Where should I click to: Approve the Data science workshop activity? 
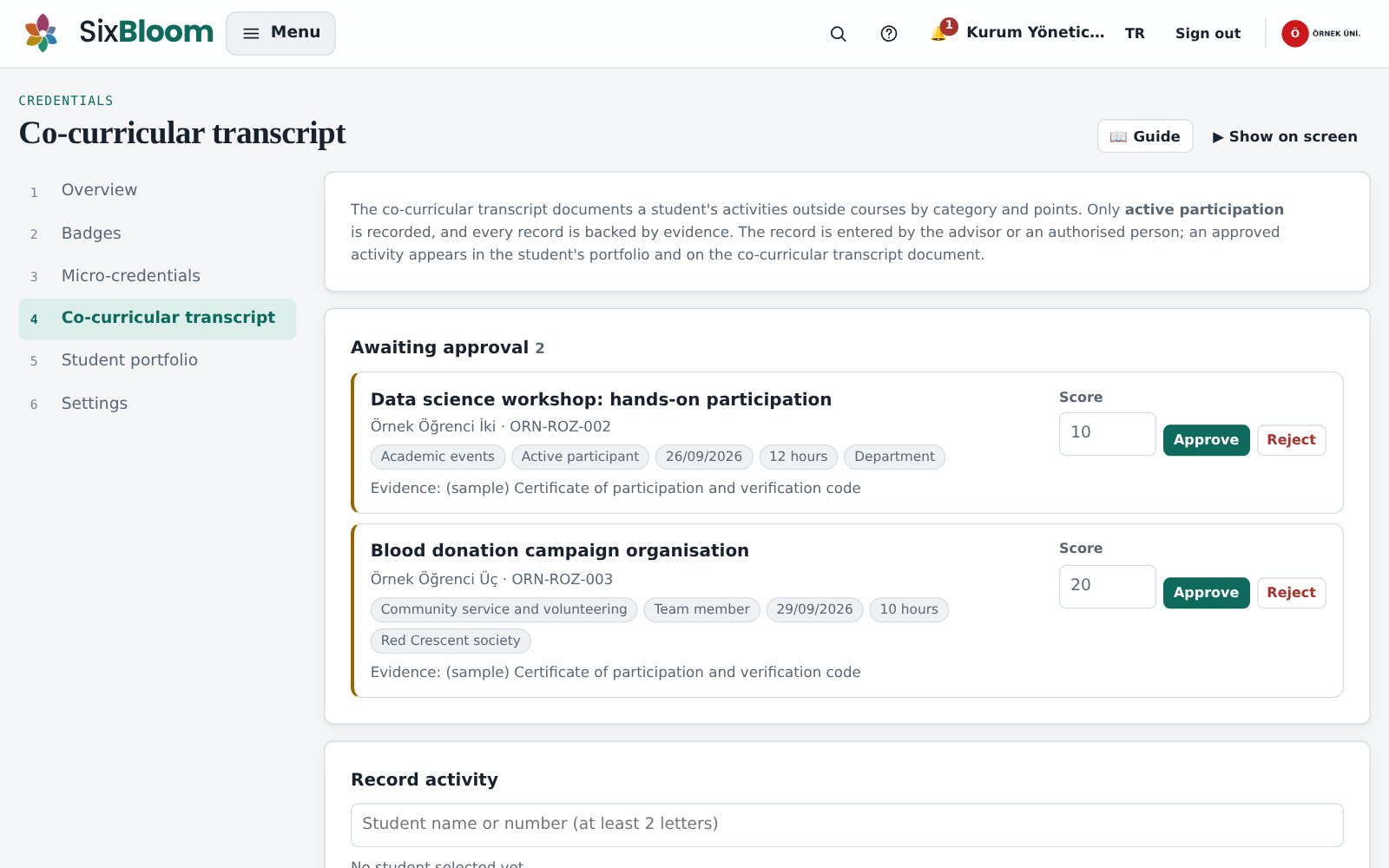pyautogui.click(x=1206, y=440)
